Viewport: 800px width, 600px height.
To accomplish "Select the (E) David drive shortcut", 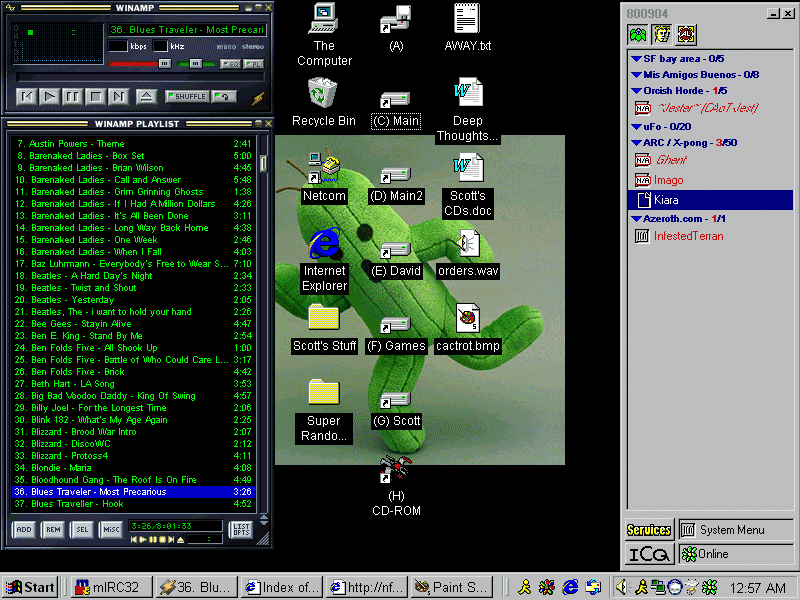I will click(396, 260).
